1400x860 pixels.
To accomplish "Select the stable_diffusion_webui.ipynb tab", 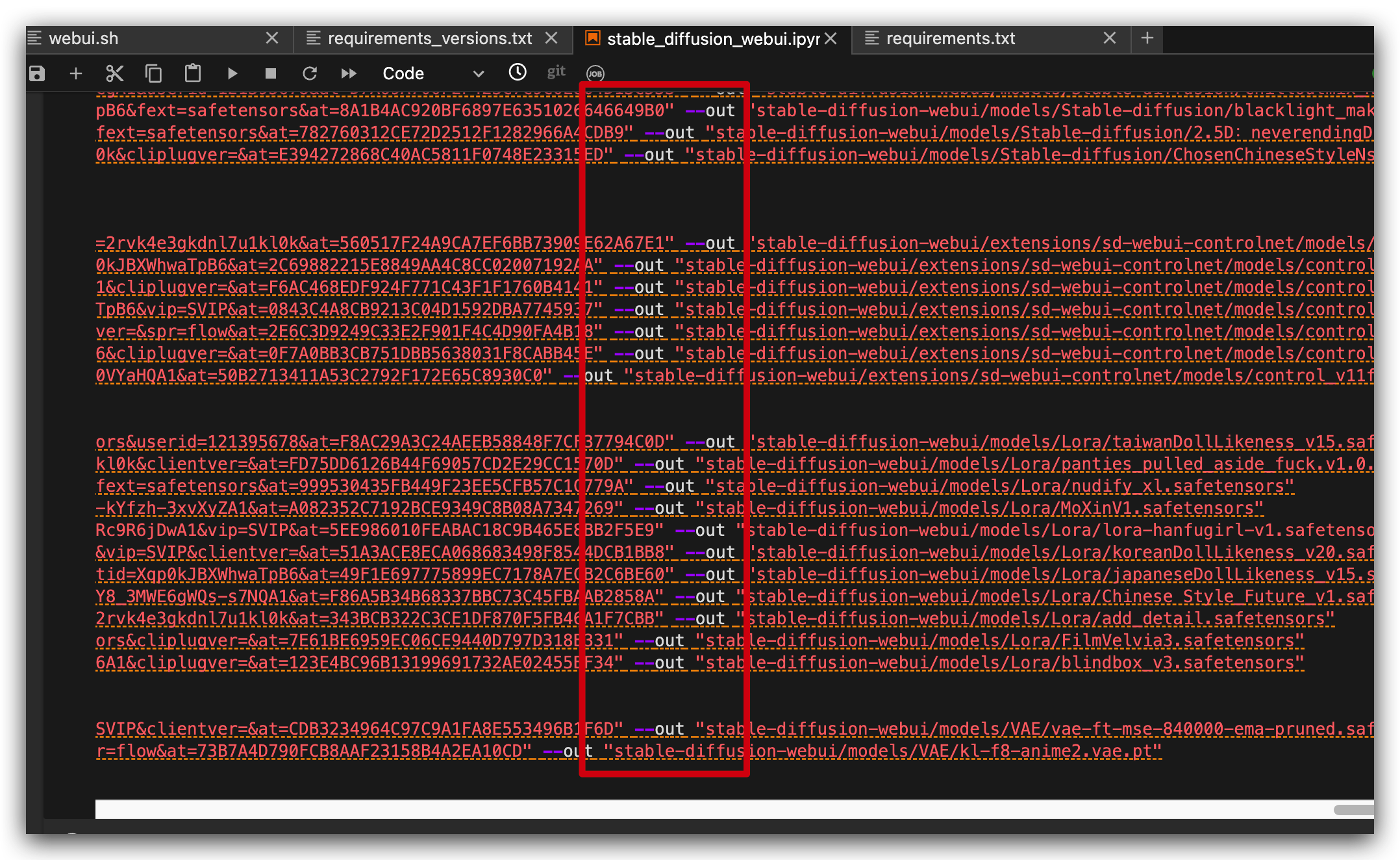I will pos(714,38).
